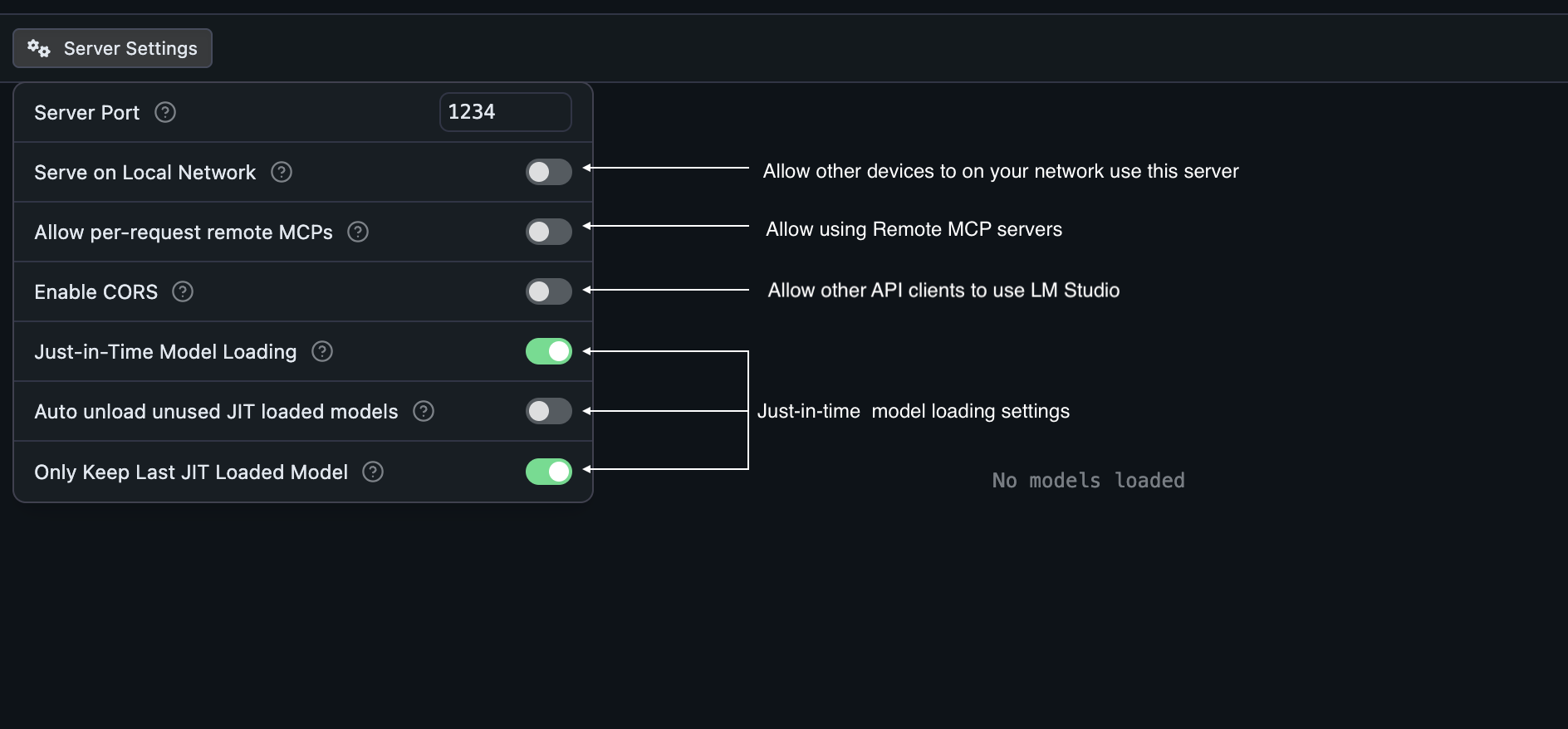This screenshot has height=729, width=1568.
Task: Toggle Enable CORS on
Action: pos(548,291)
